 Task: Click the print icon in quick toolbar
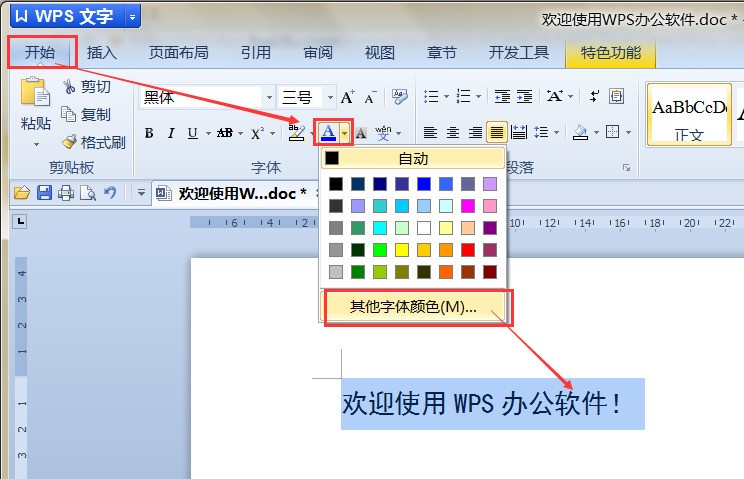(66, 193)
